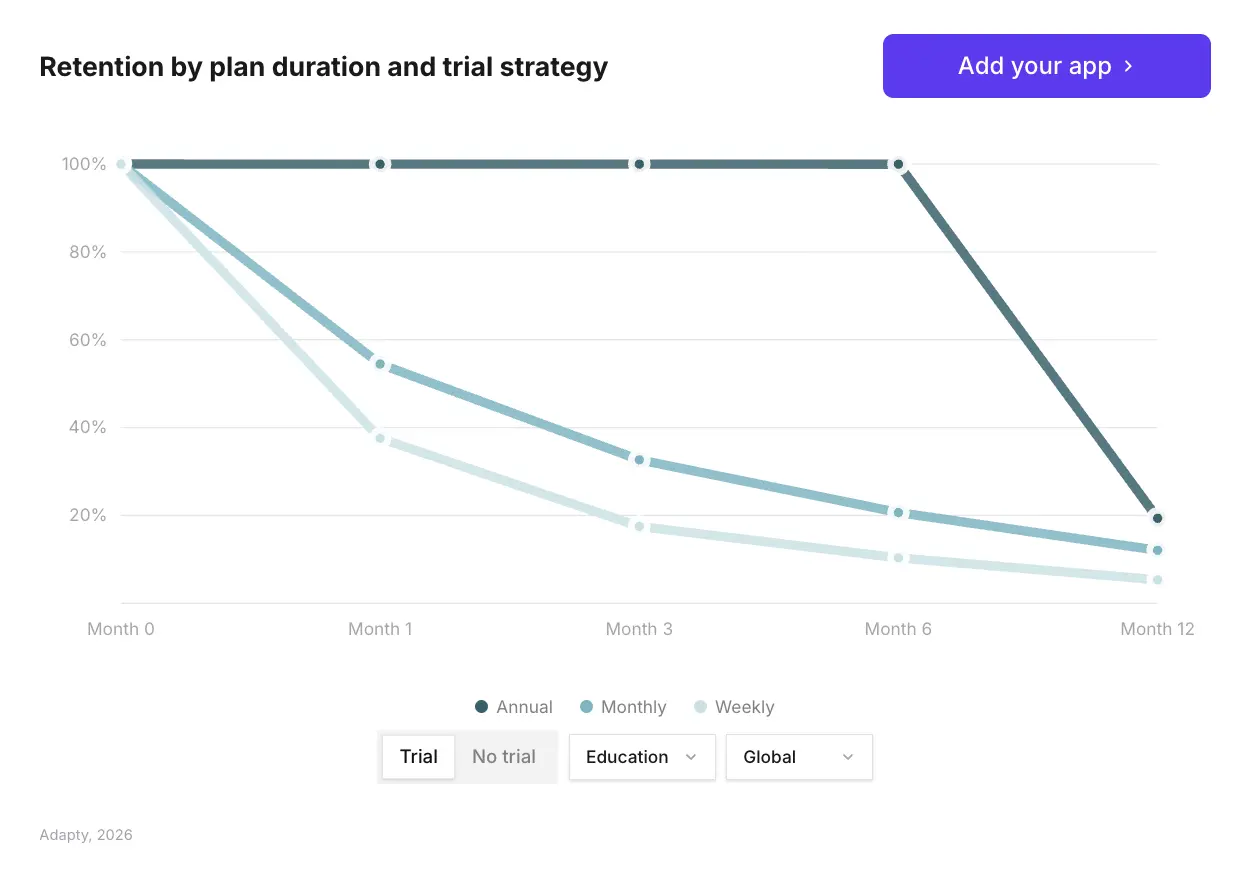Expand the Global dropdown chevron
Screen dimensions: 1244x884
(x=848, y=757)
